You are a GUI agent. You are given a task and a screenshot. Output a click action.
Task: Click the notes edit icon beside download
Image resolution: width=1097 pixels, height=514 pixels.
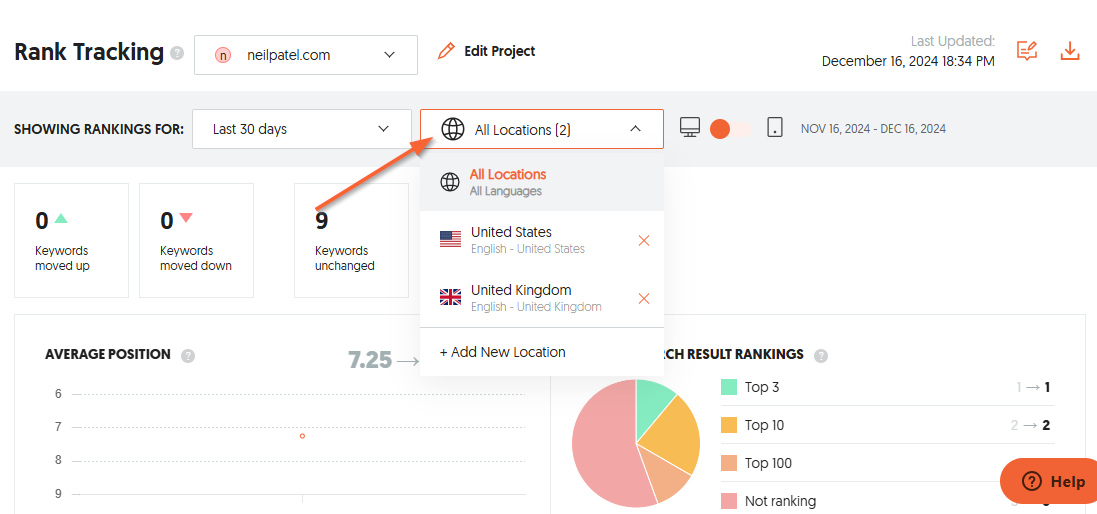coord(1027,51)
